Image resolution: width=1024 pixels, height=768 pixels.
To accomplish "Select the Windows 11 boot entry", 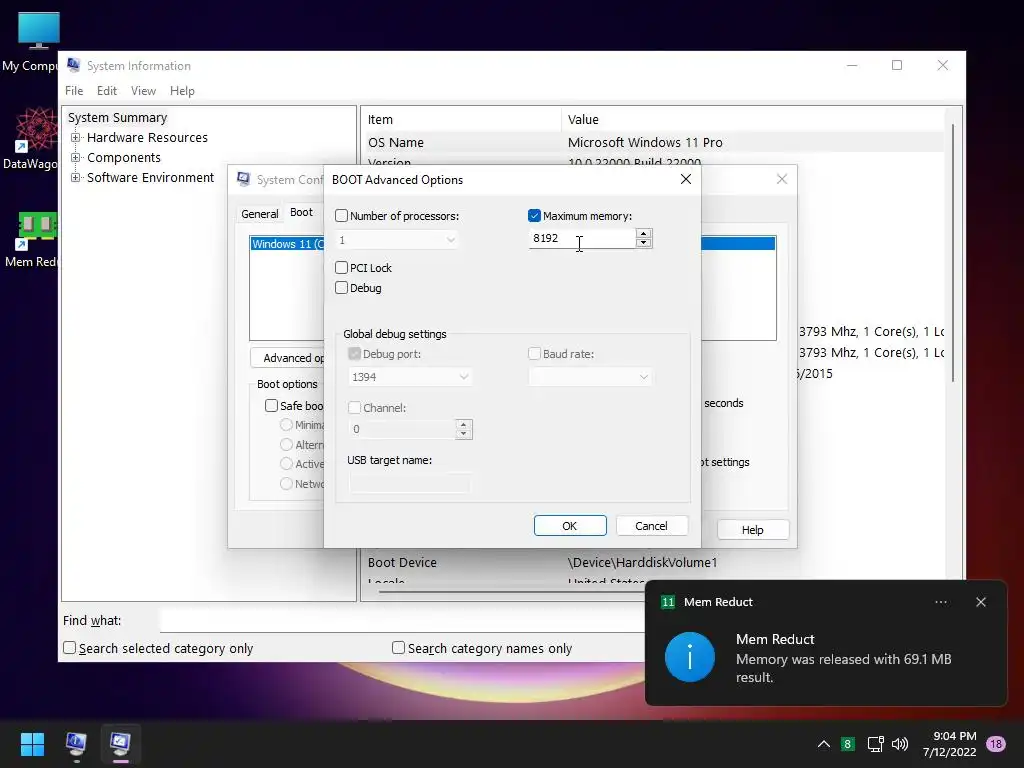I will pos(287,244).
